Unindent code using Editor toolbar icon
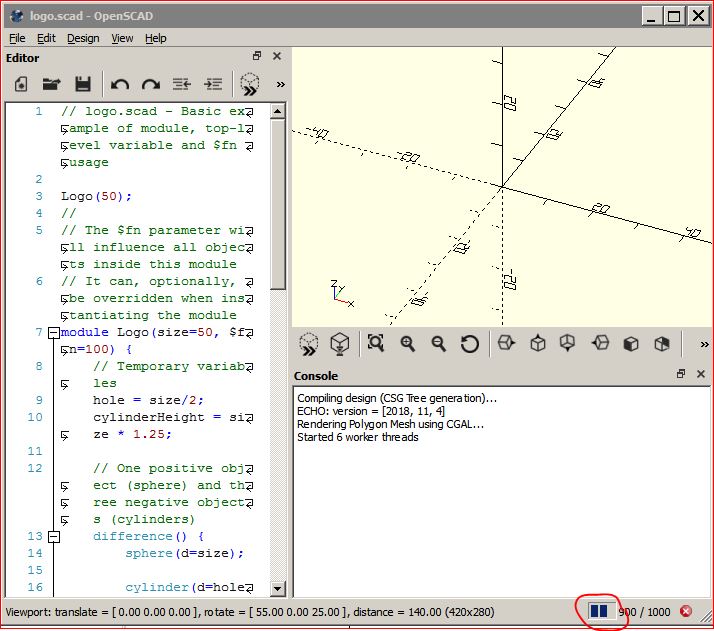This screenshot has height=631, width=714. pos(181,85)
